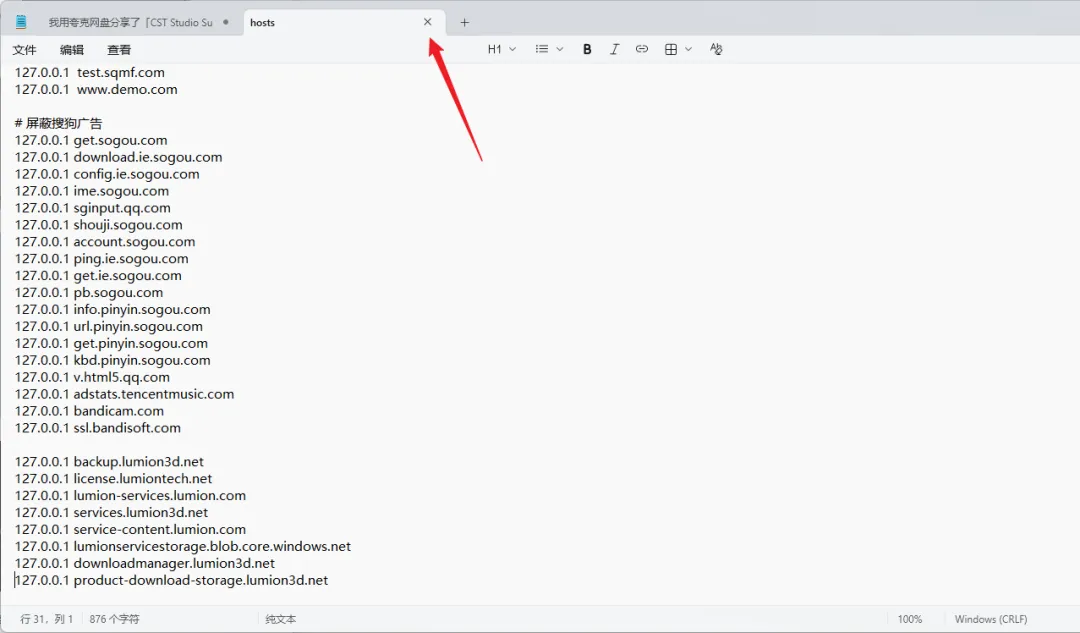The image size is (1080, 633).
Task: Click the line shouji.sogou.com
Action: pyautogui.click(x=98, y=225)
